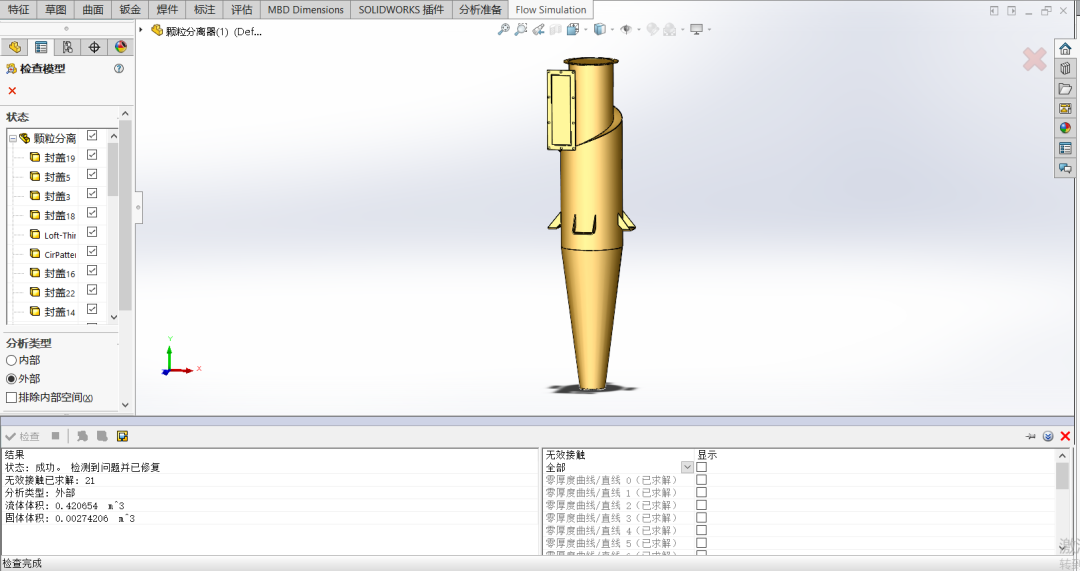Viewport: 1080px width, 571px height.
Task: Switch to 草图 tab
Action: pos(56,10)
